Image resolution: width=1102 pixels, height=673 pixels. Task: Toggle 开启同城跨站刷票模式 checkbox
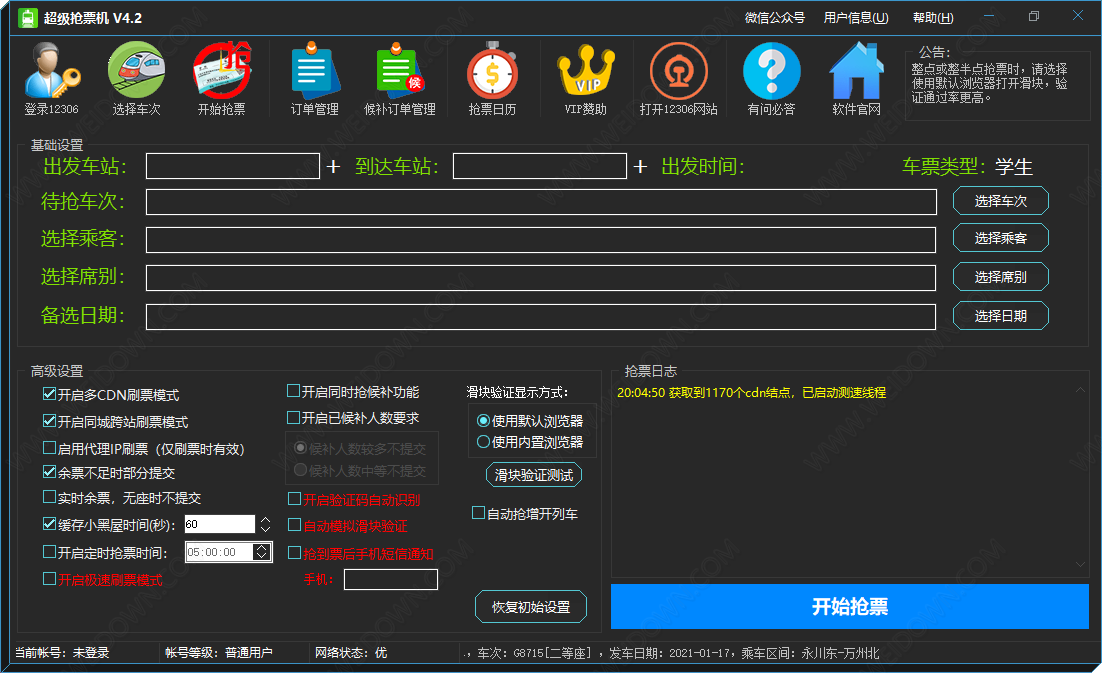click(49, 421)
